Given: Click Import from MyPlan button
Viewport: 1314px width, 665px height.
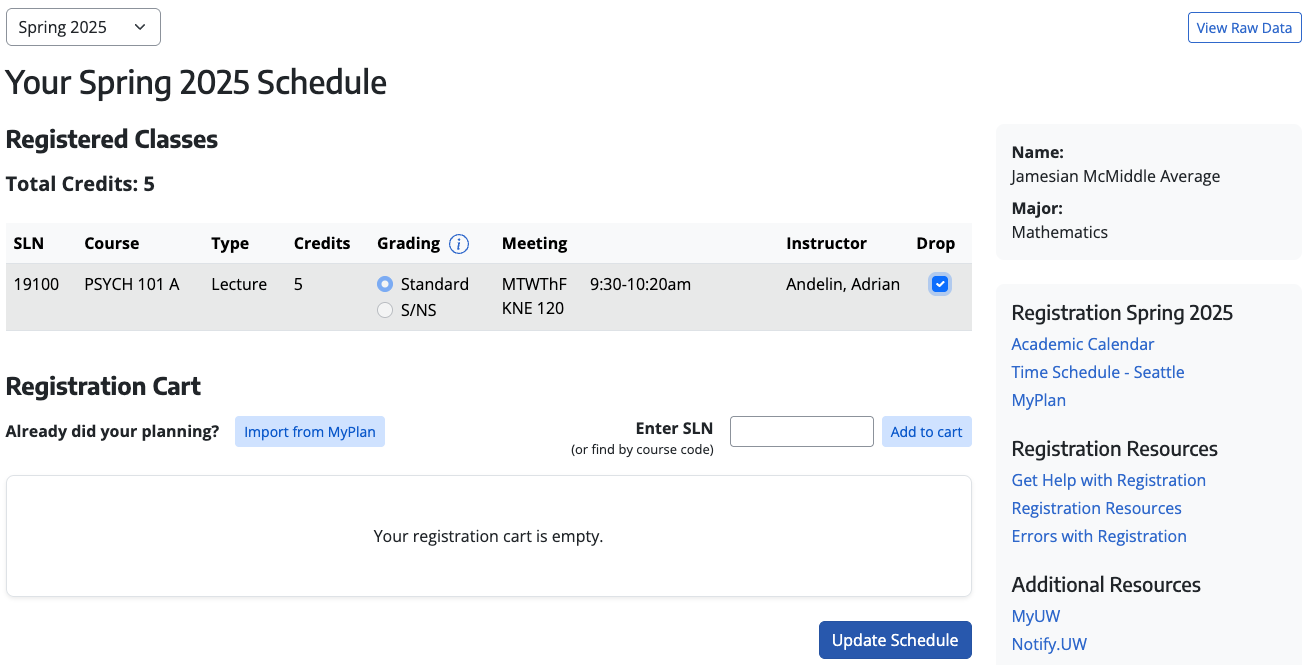Looking at the screenshot, I should [x=310, y=432].
